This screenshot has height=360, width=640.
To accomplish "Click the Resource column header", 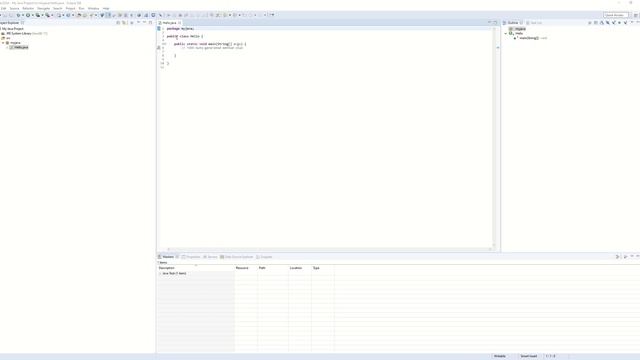I will (246, 268).
